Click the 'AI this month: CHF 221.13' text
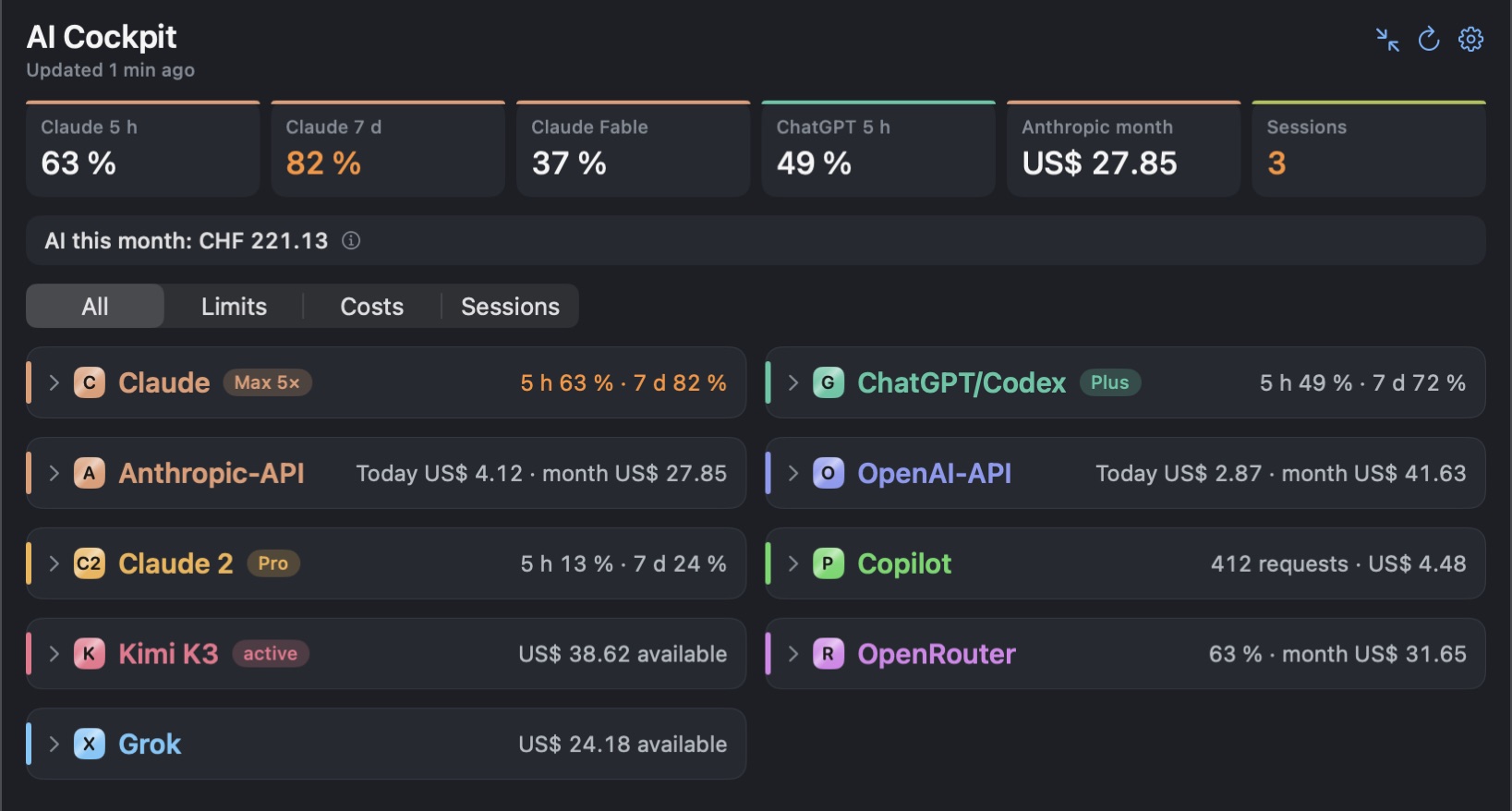The height and width of the screenshot is (811, 1512). pyautogui.click(x=187, y=241)
